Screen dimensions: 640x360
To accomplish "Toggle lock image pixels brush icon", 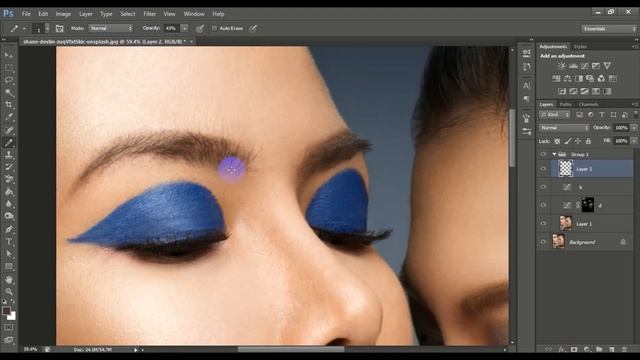I will tap(568, 141).
